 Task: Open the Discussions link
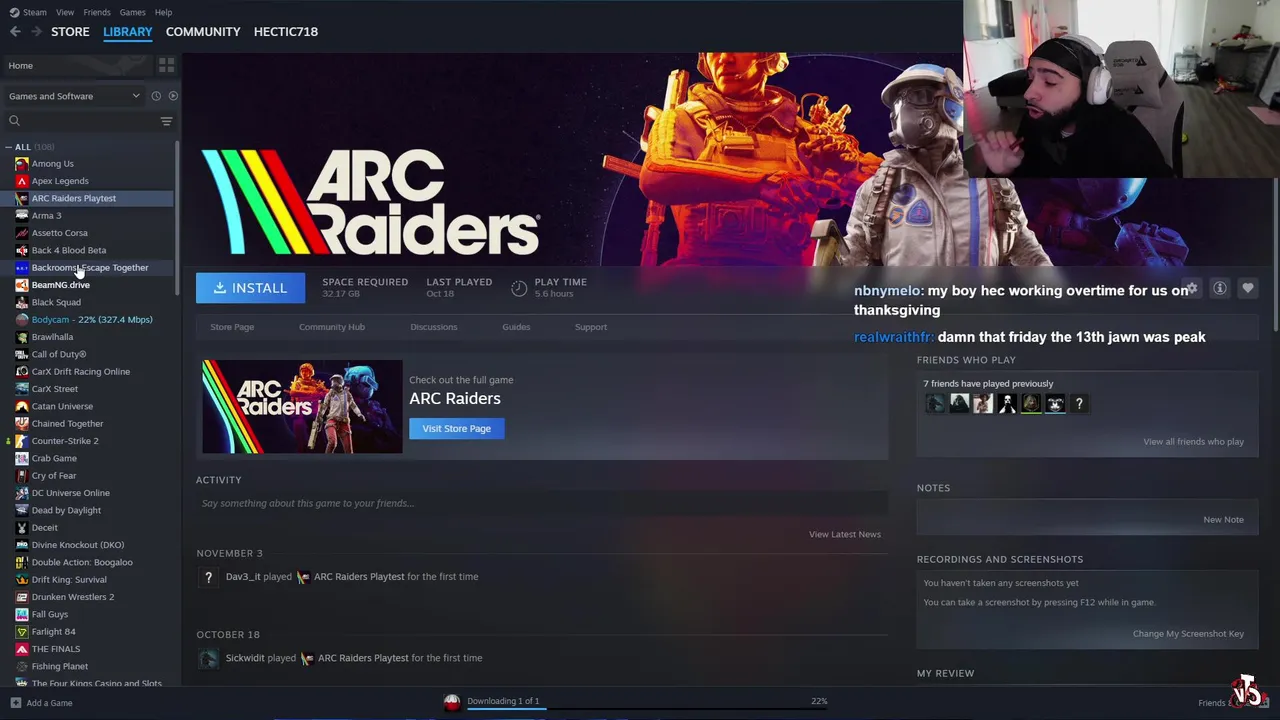click(434, 327)
